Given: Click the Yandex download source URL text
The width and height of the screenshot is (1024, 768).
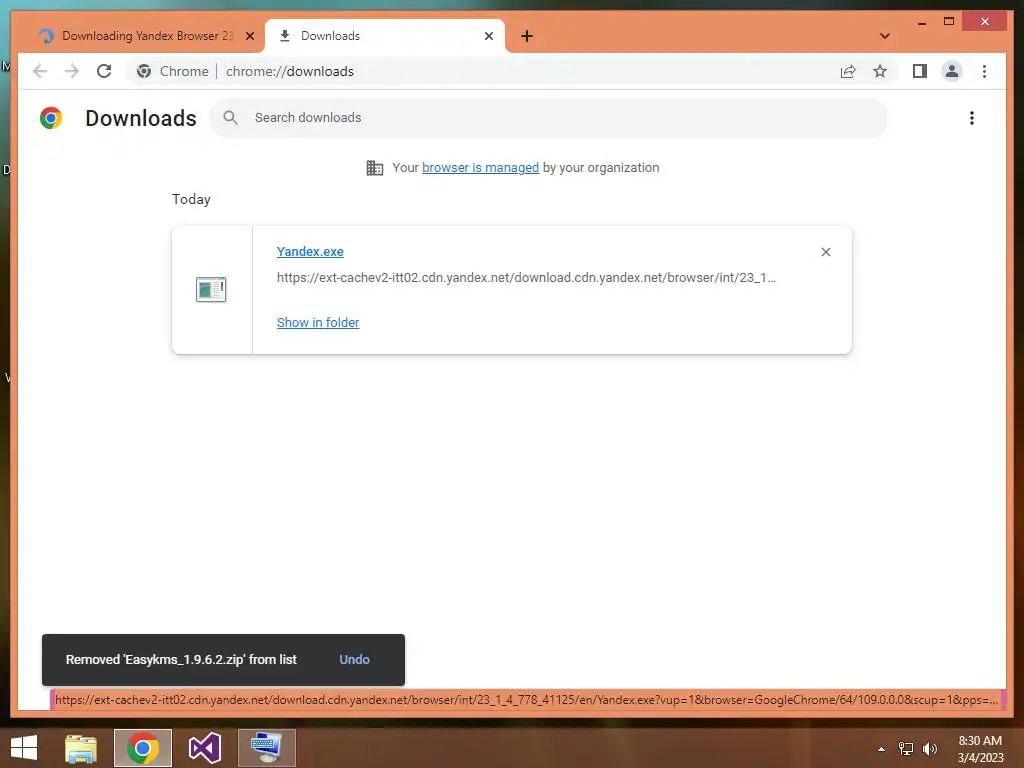Looking at the screenshot, I should pos(526,278).
